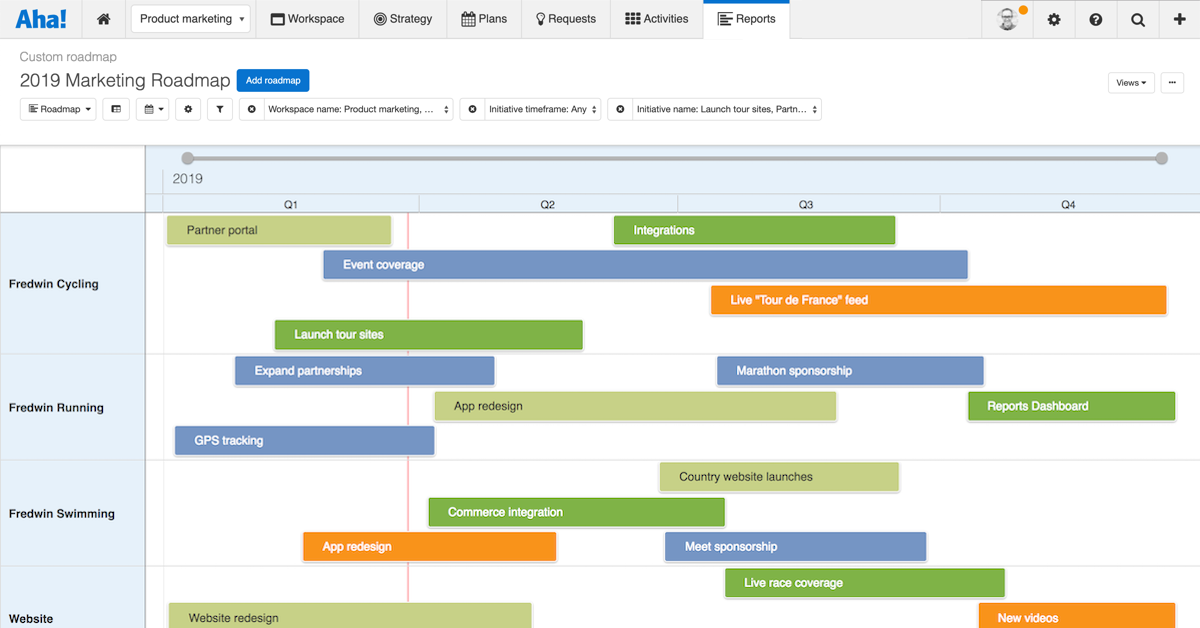Open the Website redesign bar
Viewport: 1200px width, 628px height.
350,616
